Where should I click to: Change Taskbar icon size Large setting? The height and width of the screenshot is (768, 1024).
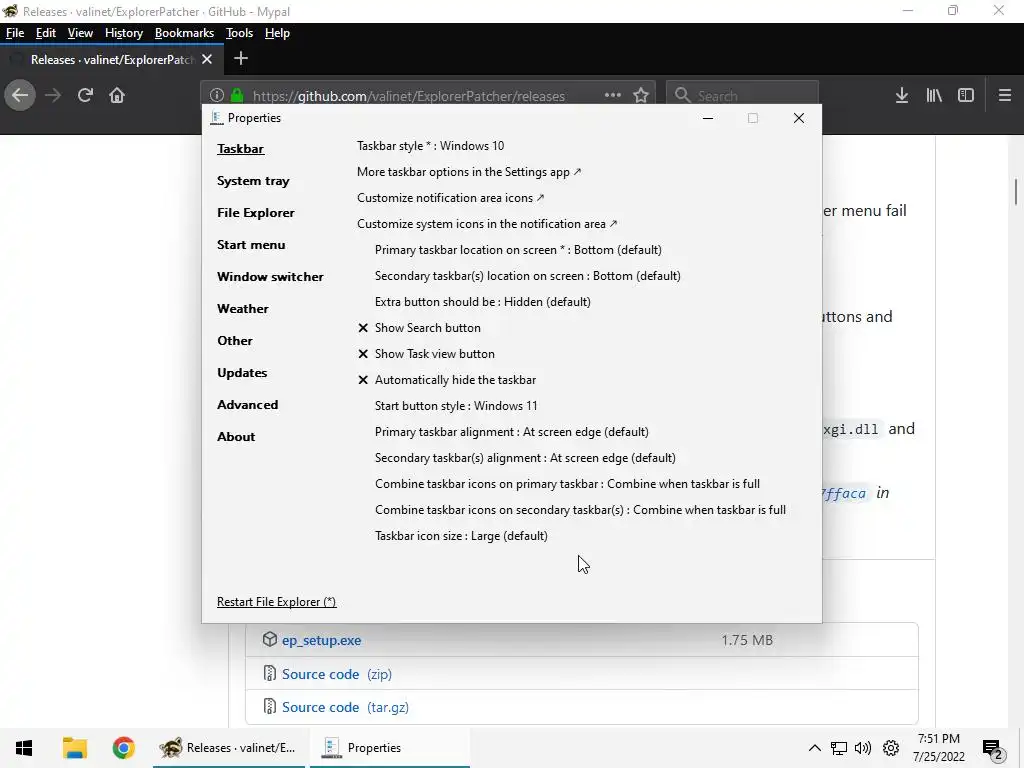[x=461, y=536]
